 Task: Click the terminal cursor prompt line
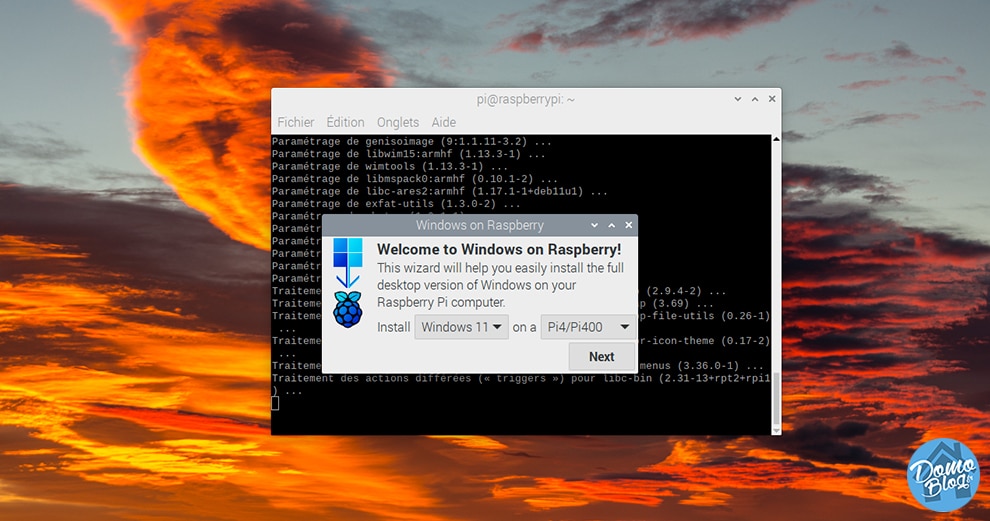275,403
